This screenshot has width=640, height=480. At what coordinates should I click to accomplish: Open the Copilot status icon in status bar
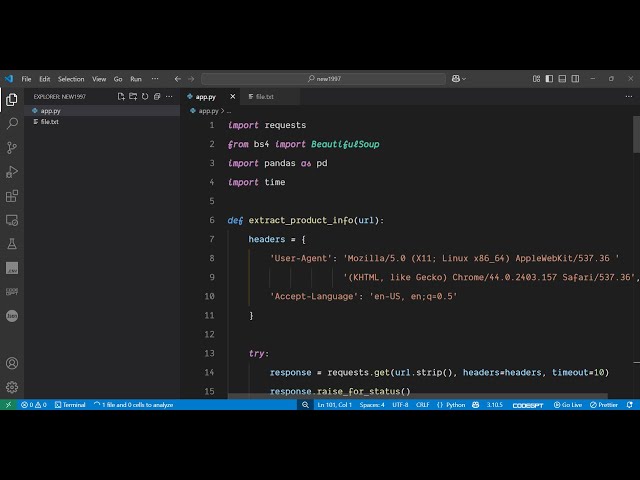[476, 405]
